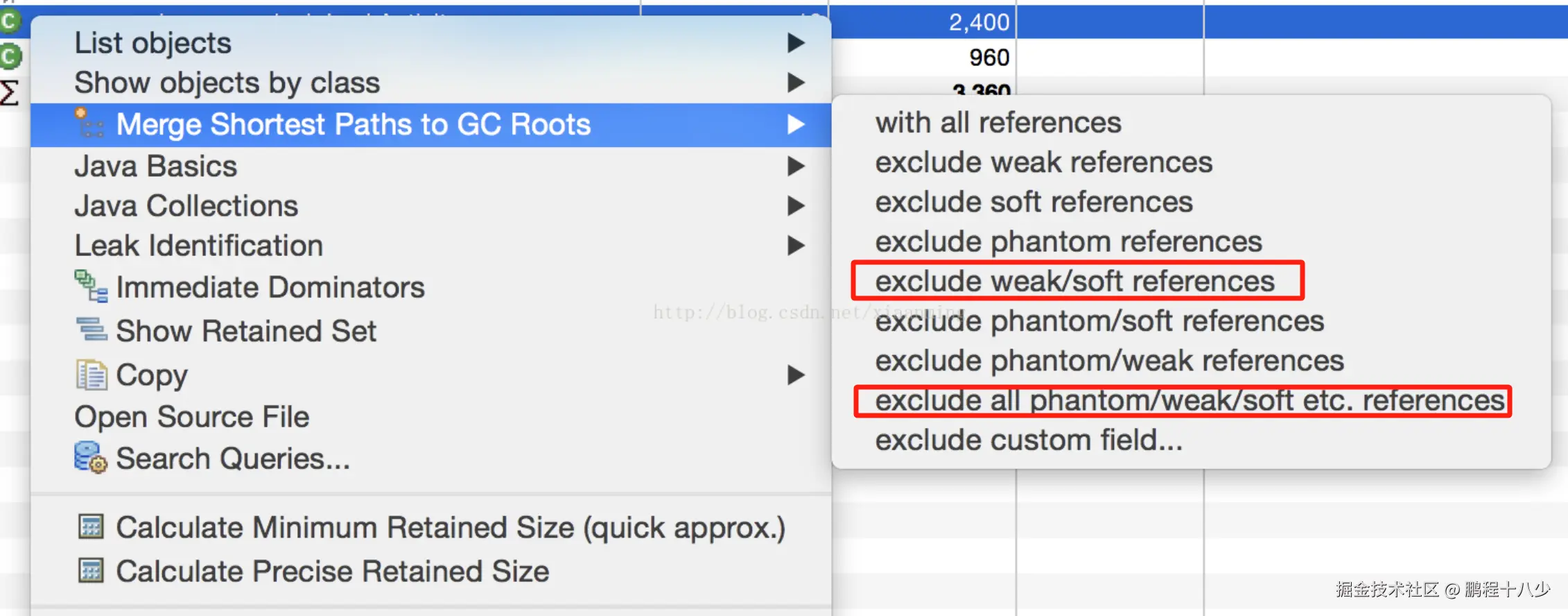Choose exclude weak/soft references
The width and height of the screenshot is (1568, 616).
1074,281
